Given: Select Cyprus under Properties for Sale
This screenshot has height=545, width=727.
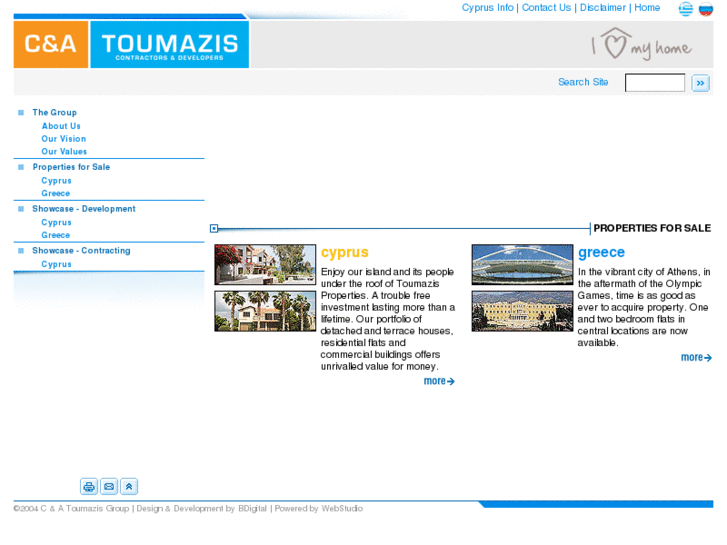Looking at the screenshot, I should 57,181.
